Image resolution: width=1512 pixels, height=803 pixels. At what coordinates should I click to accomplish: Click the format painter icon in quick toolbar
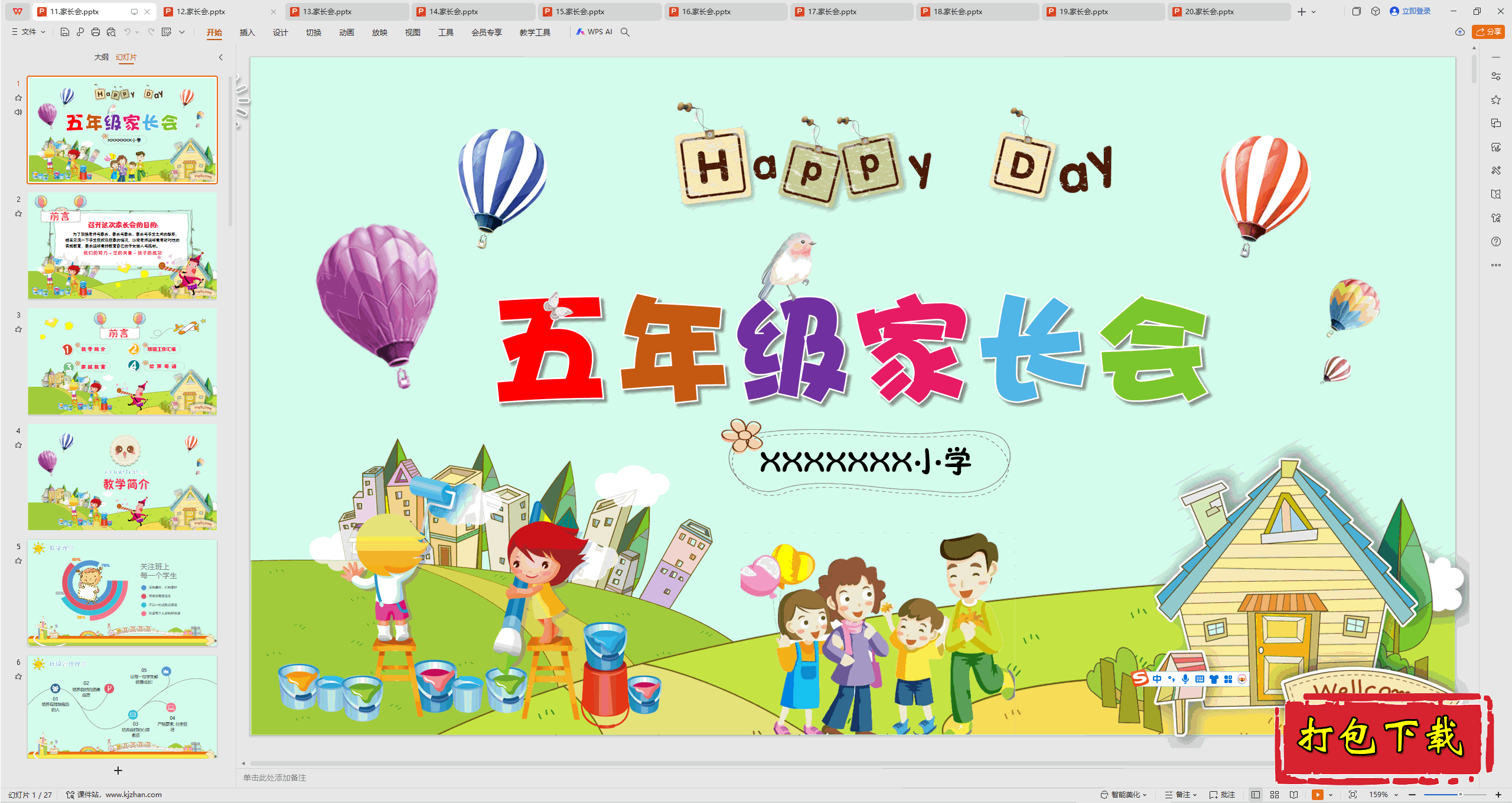pyautogui.click(x=167, y=32)
